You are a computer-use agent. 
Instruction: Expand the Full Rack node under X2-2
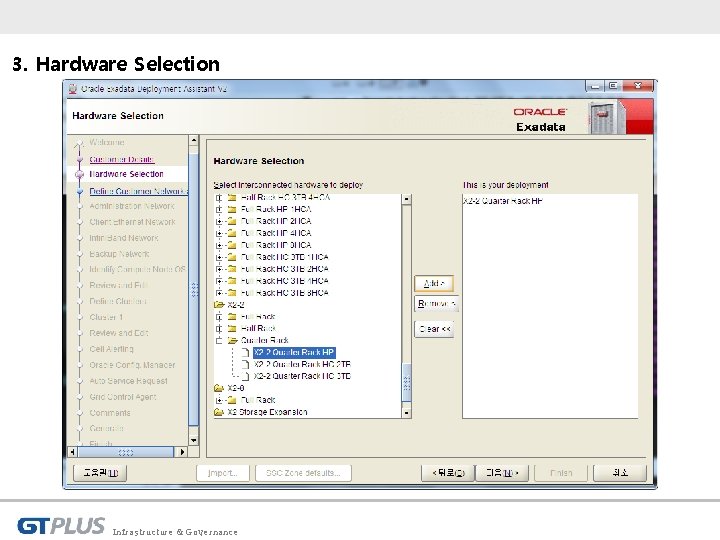[x=219, y=317]
